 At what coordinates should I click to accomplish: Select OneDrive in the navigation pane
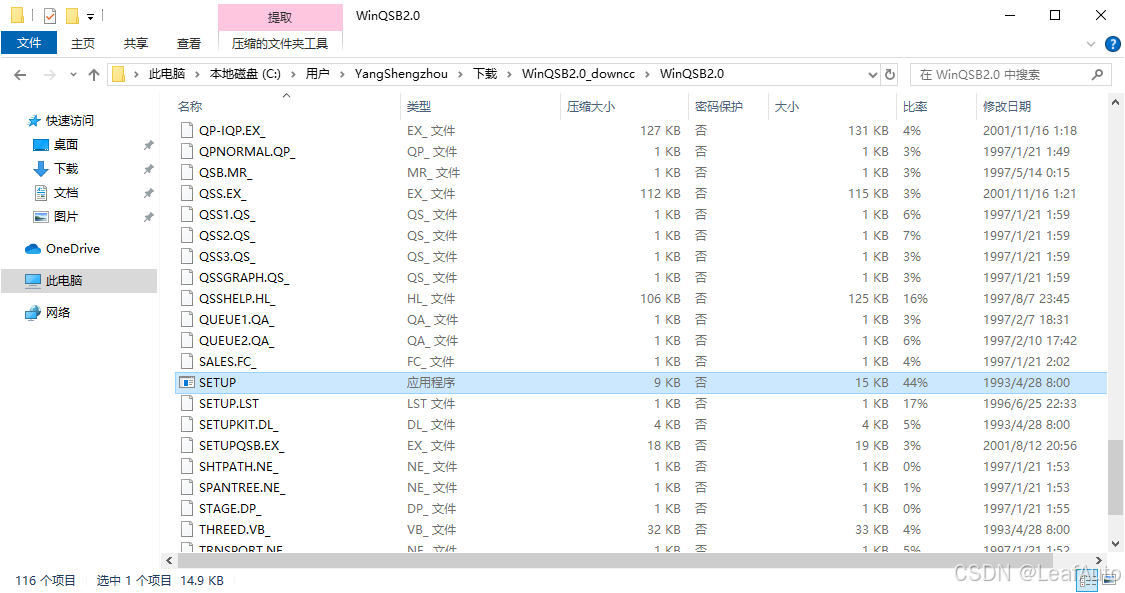point(72,249)
